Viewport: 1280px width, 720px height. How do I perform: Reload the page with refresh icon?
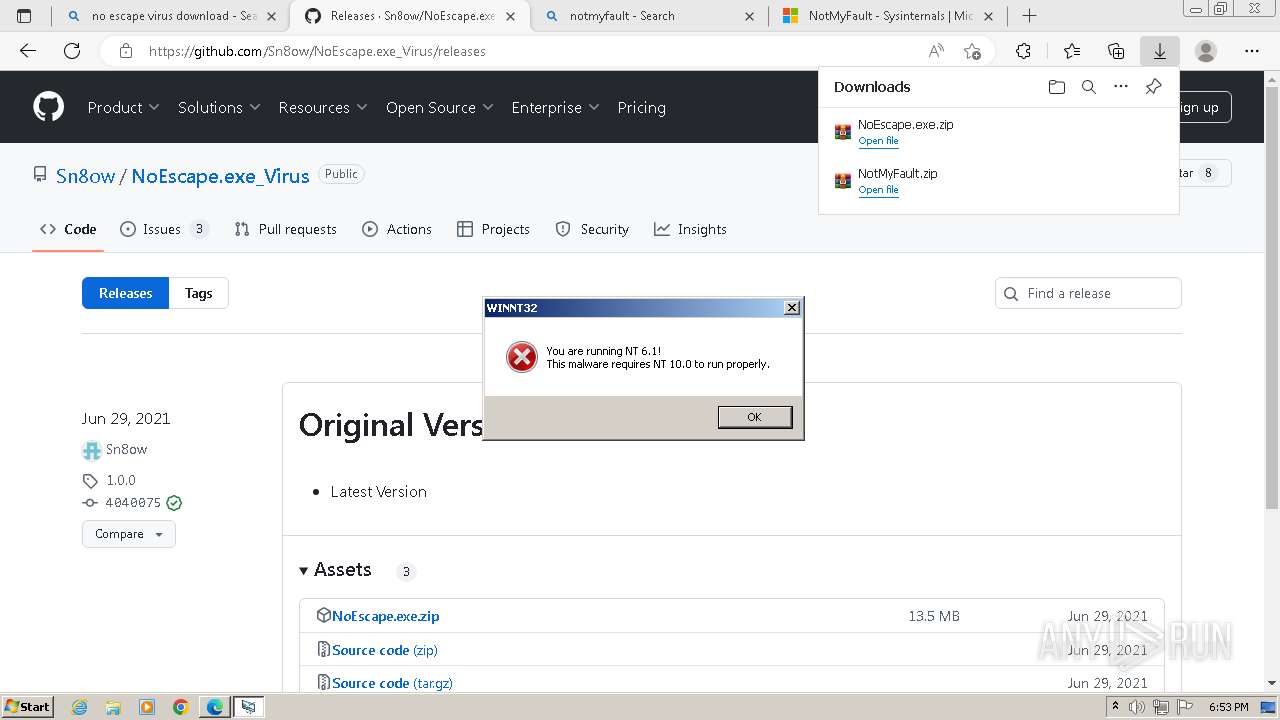click(72, 51)
